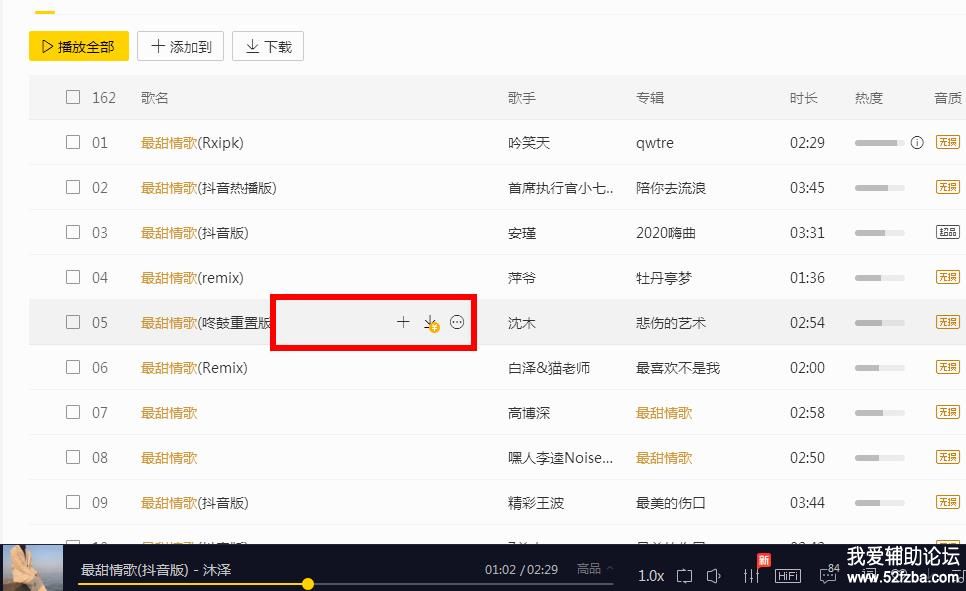
Task: Open album 最美的伤口 on row 09
Action: (x=671, y=503)
